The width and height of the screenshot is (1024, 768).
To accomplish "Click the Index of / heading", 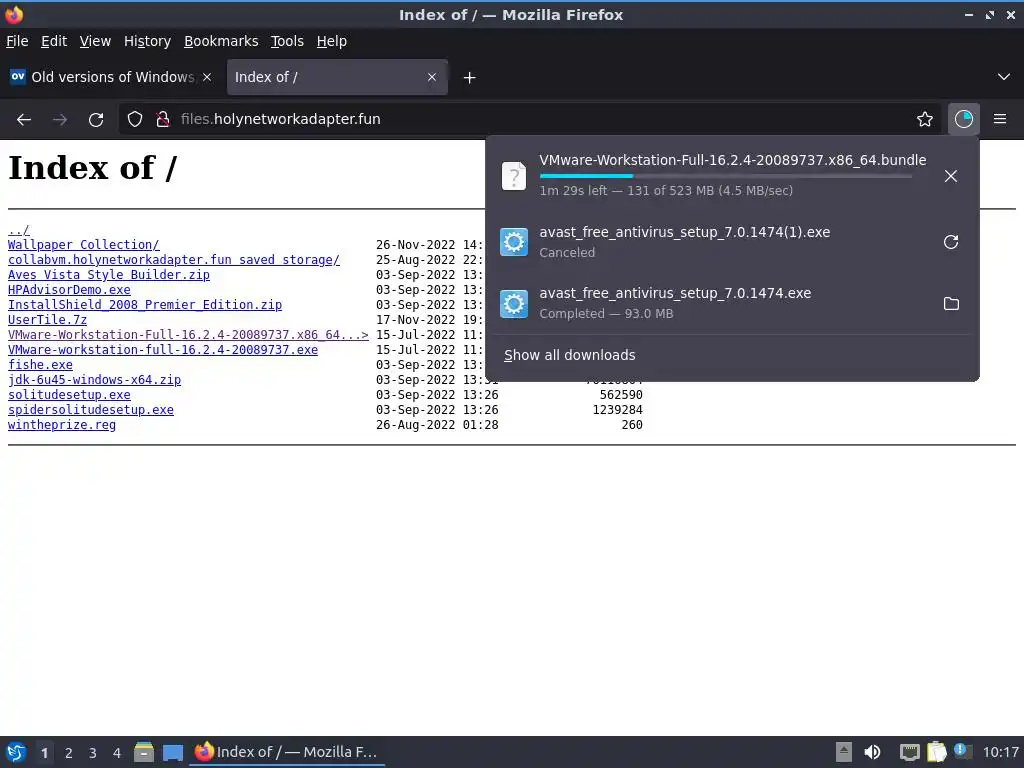I will coord(93,168).
